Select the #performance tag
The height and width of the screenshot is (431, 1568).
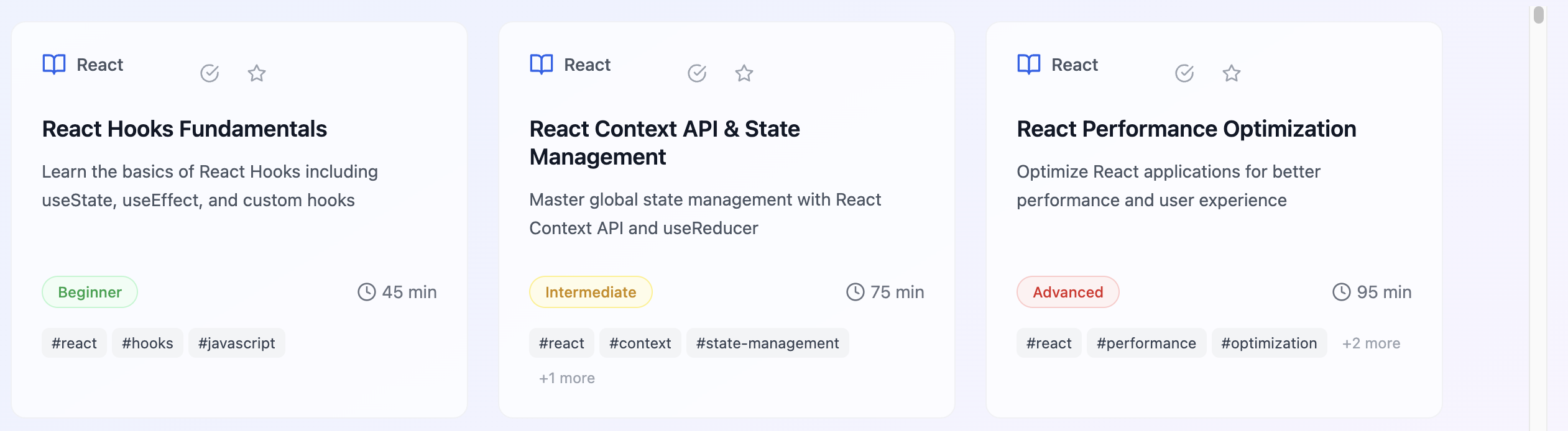1146,343
